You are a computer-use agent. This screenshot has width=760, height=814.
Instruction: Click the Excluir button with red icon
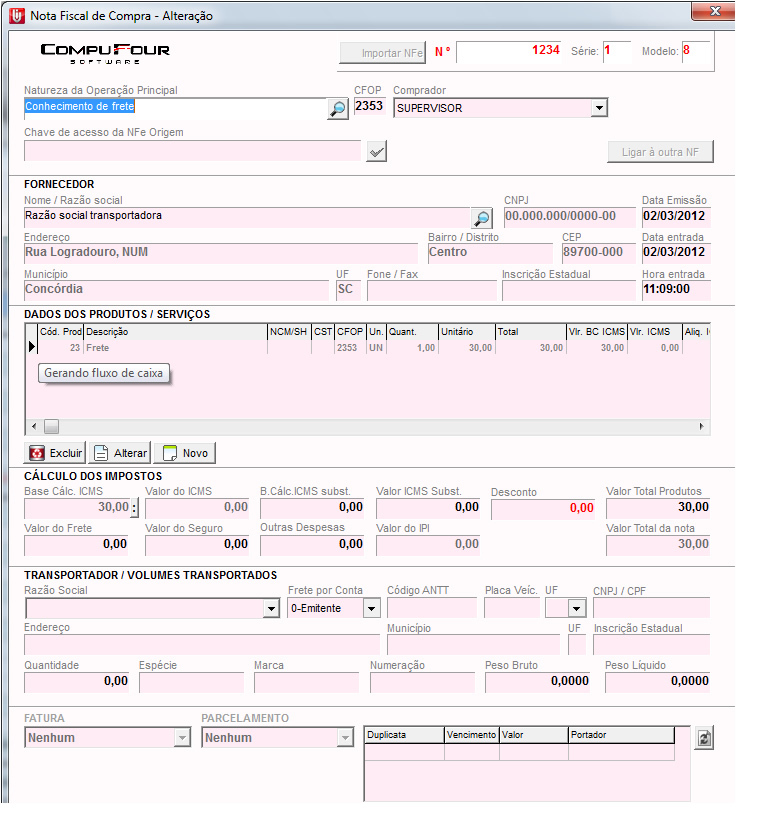tap(56, 453)
